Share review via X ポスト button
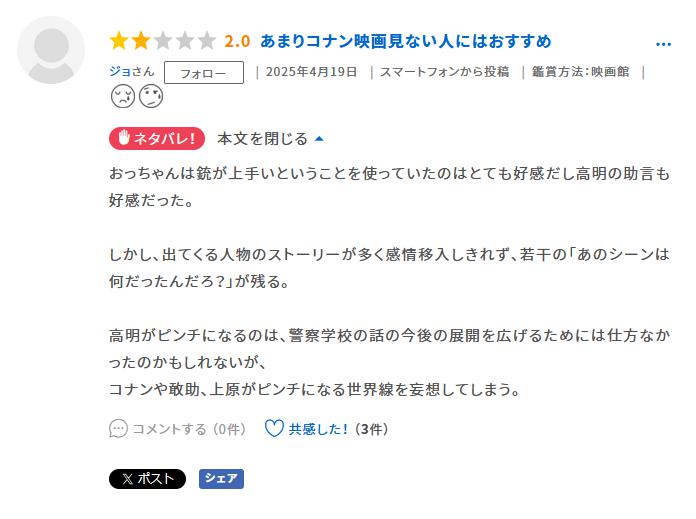The width and height of the screenshot is (696, 519). tap(147, 479)
